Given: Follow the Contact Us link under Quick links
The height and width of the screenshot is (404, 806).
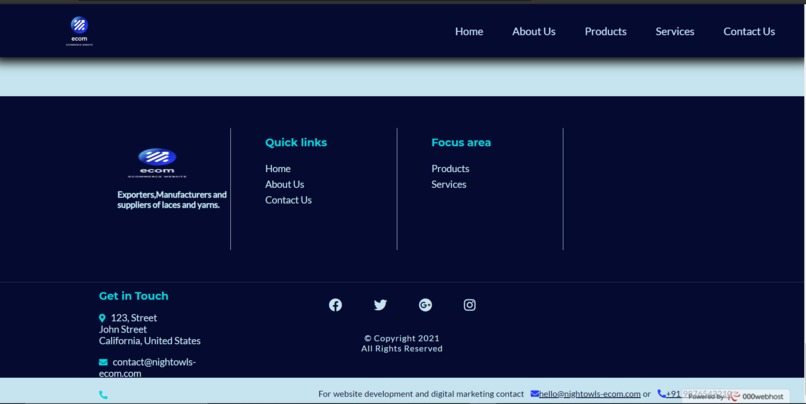Looking at the screenshot, I should (x=288, y=200).
